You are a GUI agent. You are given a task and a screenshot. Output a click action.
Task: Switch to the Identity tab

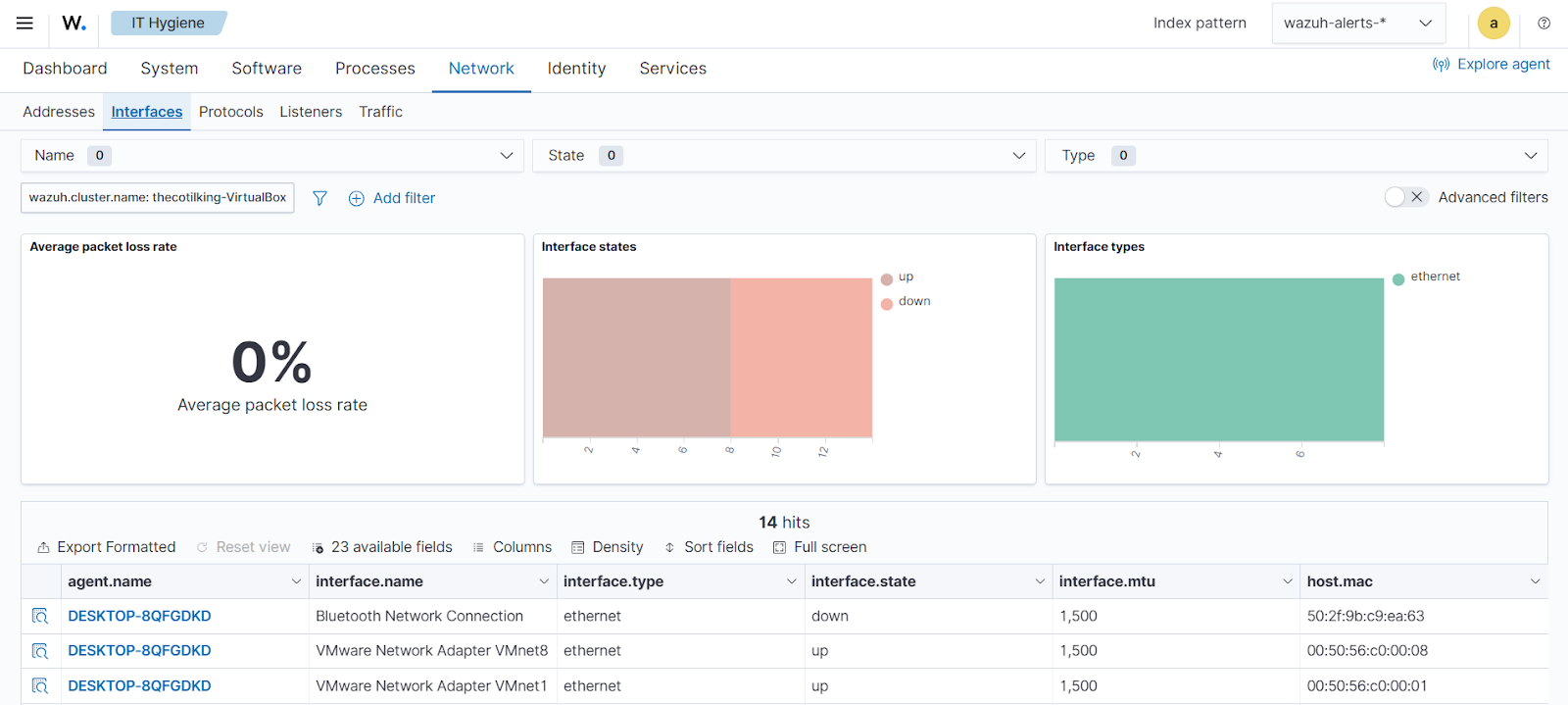coord(576,69)
